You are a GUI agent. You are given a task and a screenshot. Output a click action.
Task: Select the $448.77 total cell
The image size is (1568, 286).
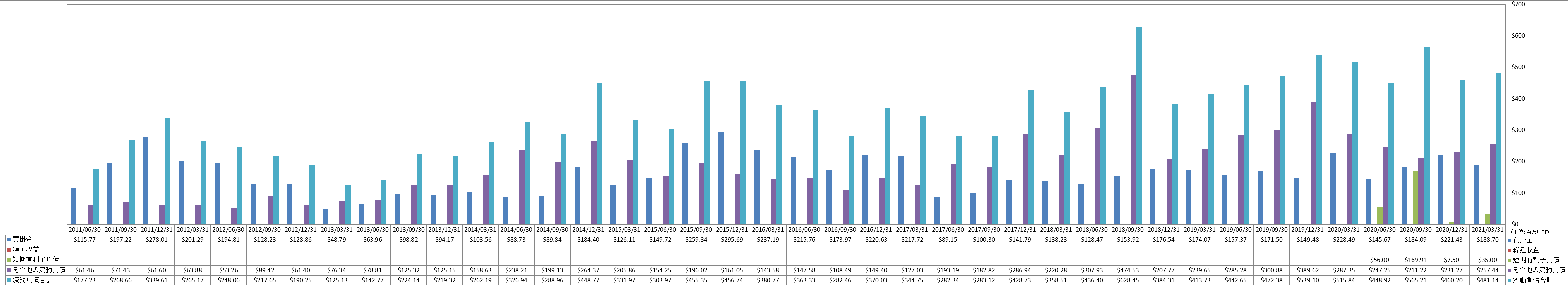[x=588, y=280]
